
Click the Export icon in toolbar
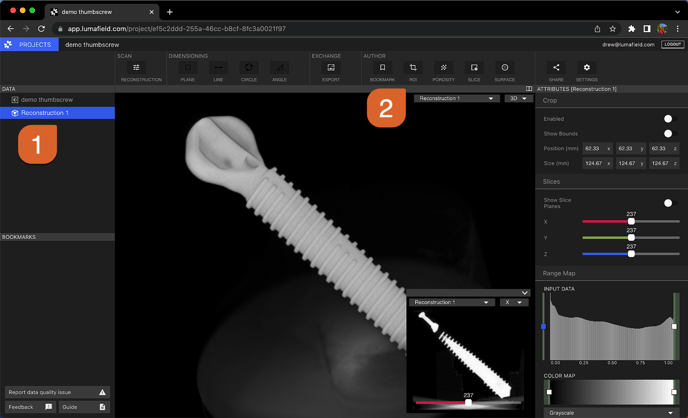point(331,70)
